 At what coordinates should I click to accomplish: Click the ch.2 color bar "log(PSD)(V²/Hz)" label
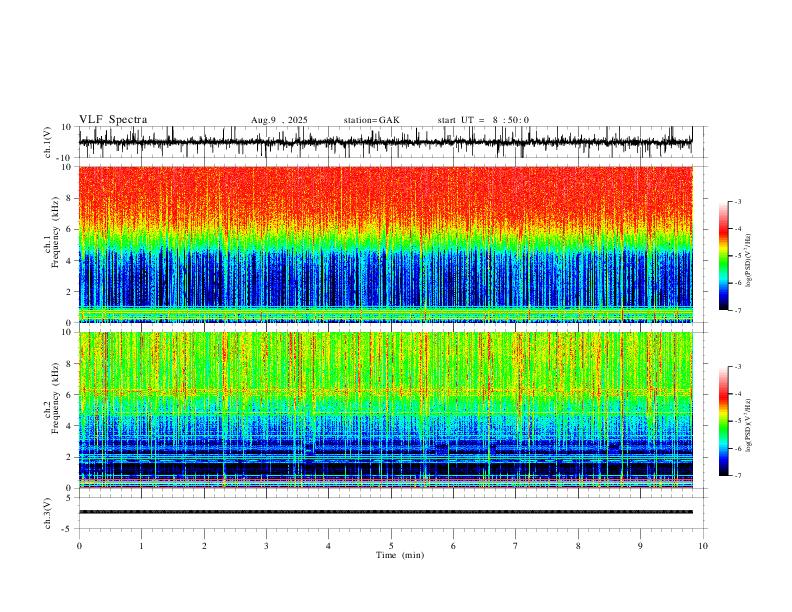(749, 425)
